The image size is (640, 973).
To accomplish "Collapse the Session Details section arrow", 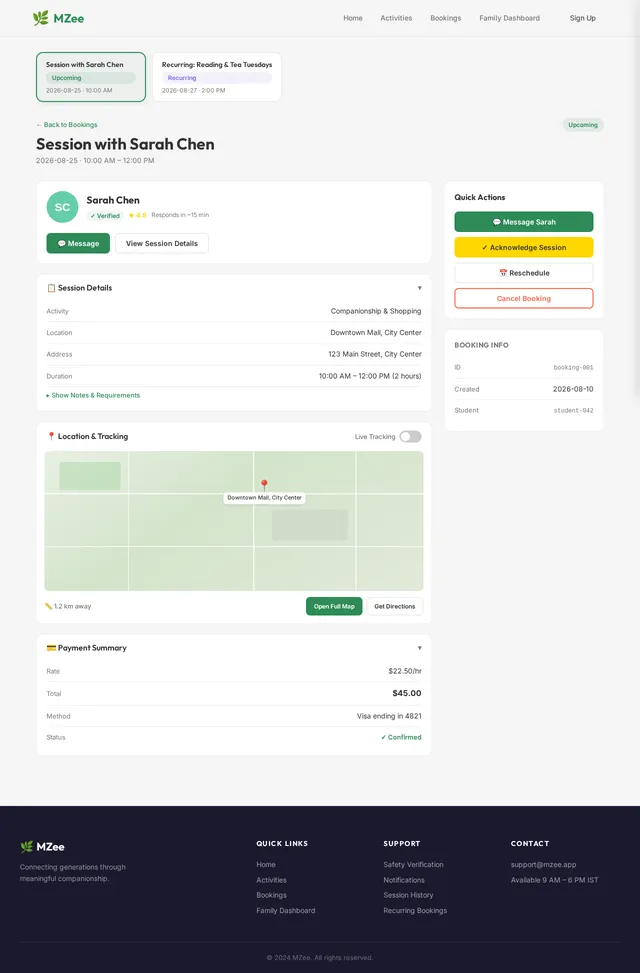I will pyautogui.click(x=420, y=288).
